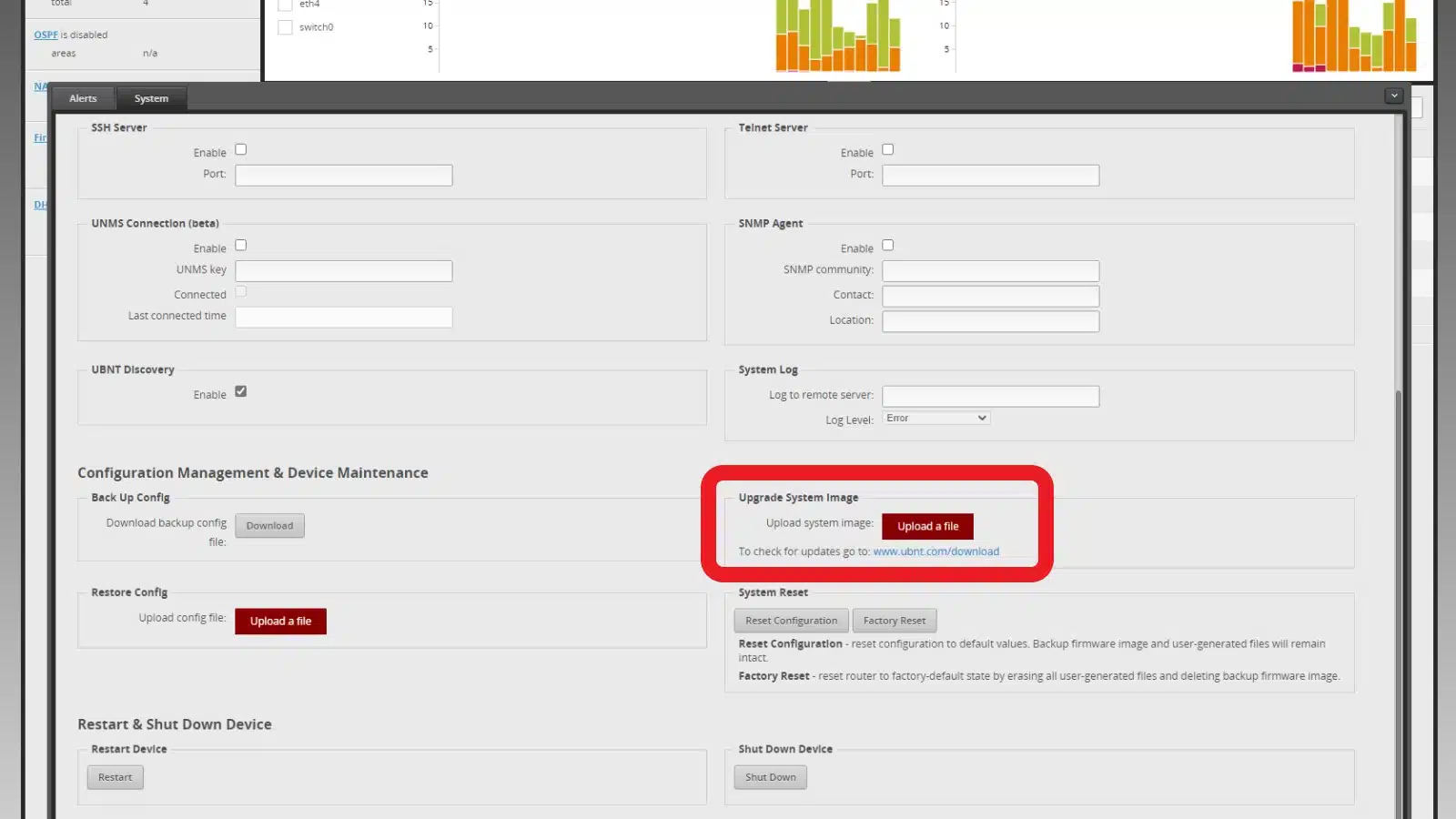Collapse the dialog using the top-right arrow icon

click(x=1393, y=95)
